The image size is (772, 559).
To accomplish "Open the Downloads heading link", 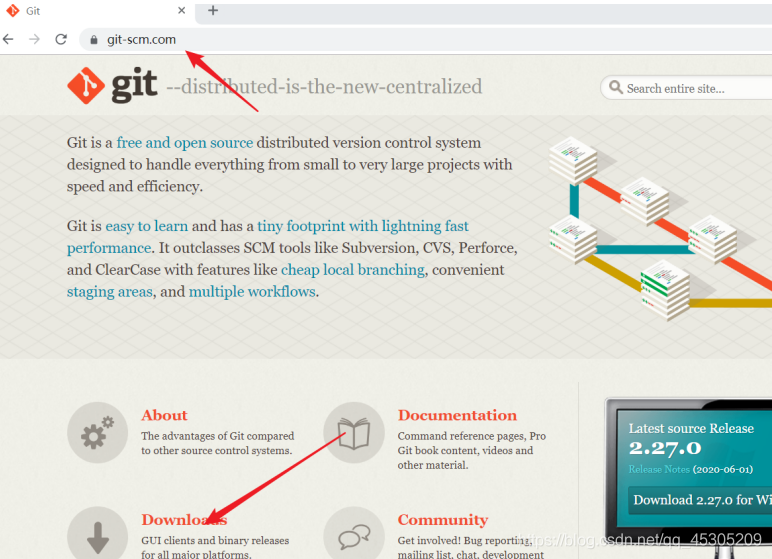I will (x=184, y=520).
